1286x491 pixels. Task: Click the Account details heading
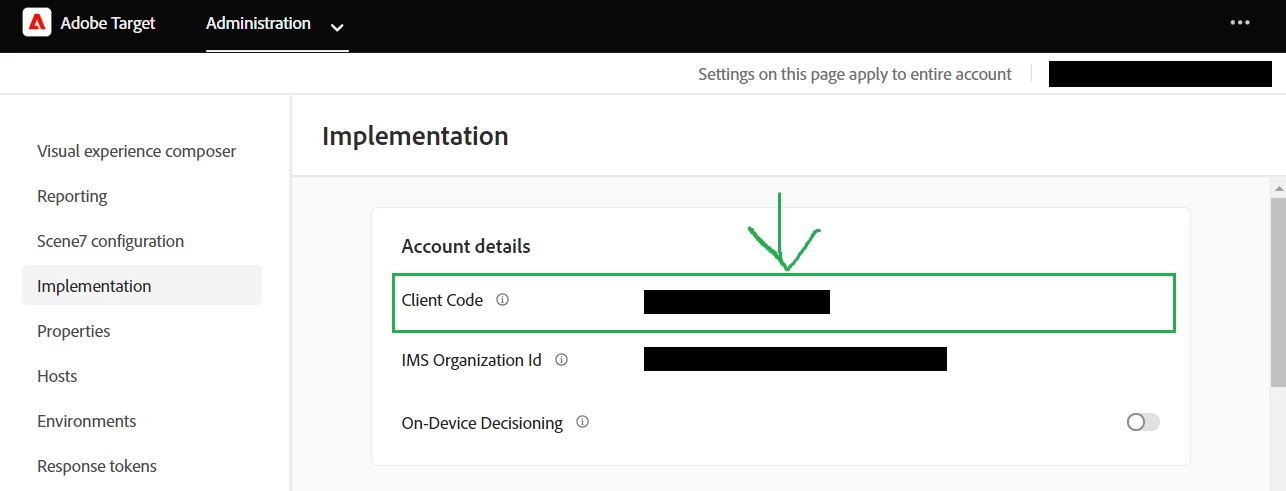point(466,246)
